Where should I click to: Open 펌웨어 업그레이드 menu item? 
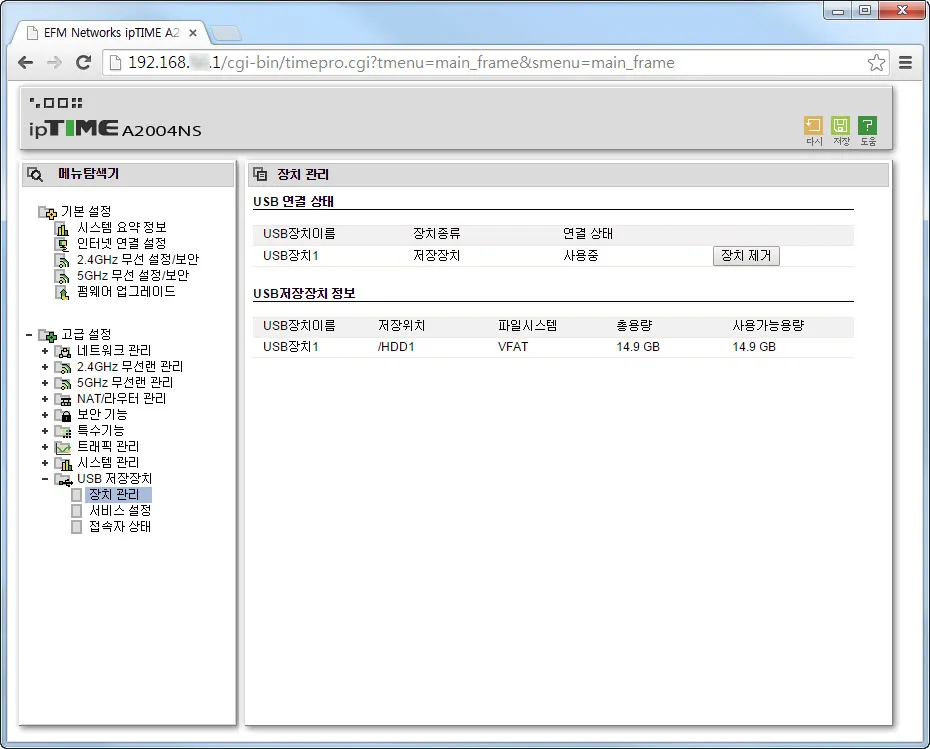click(126, 292)
